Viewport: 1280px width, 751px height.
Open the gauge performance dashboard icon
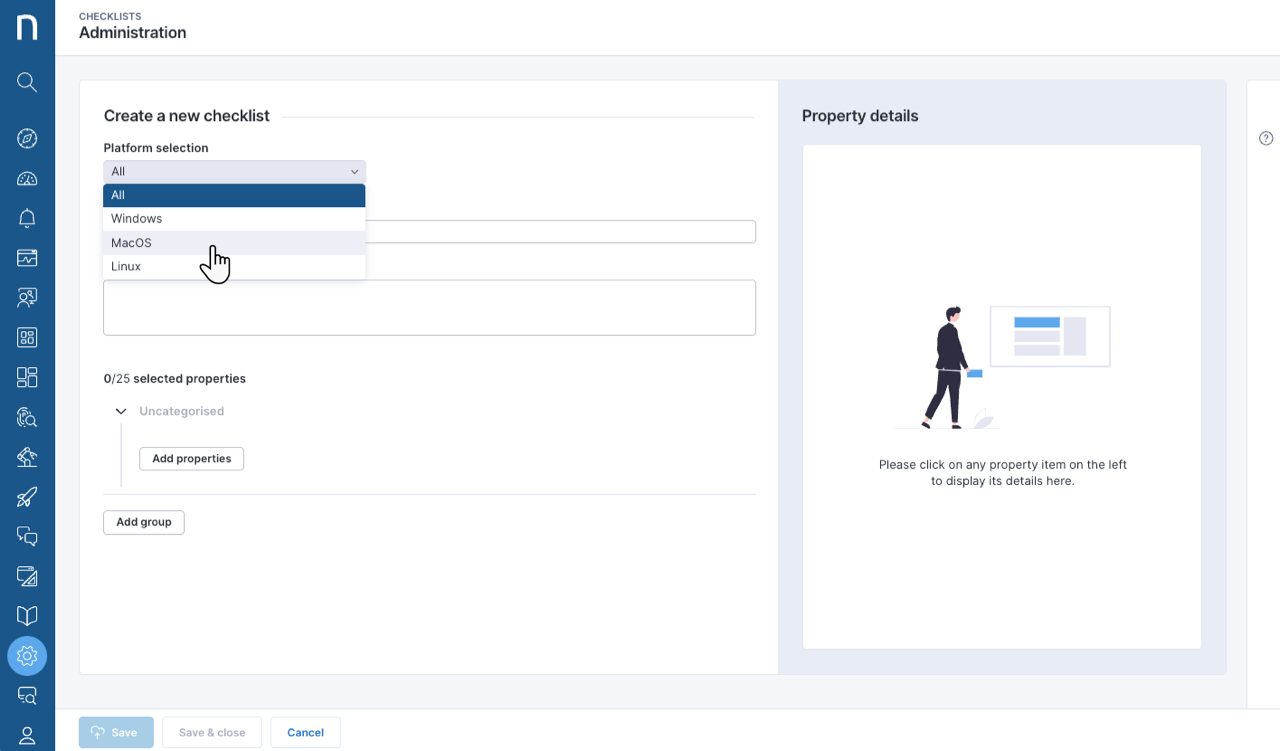[27, 178]
